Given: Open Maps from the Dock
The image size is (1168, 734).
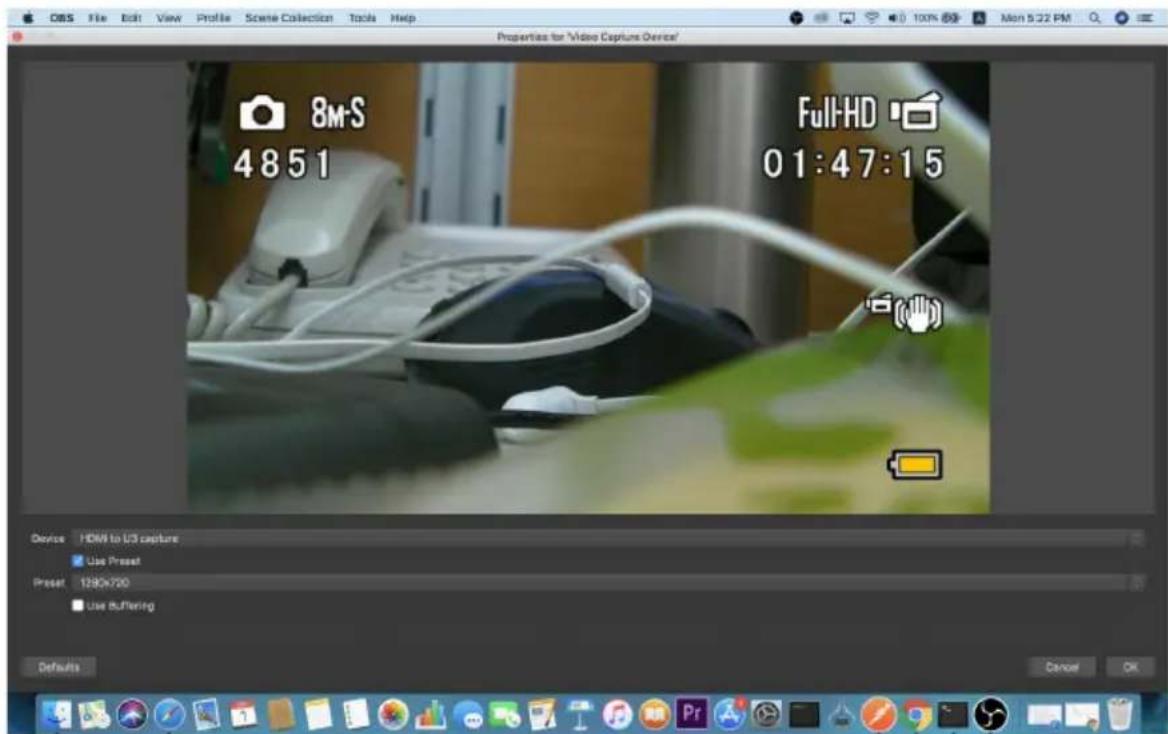Looking at the screenshot, I should (x=94, y=715).
